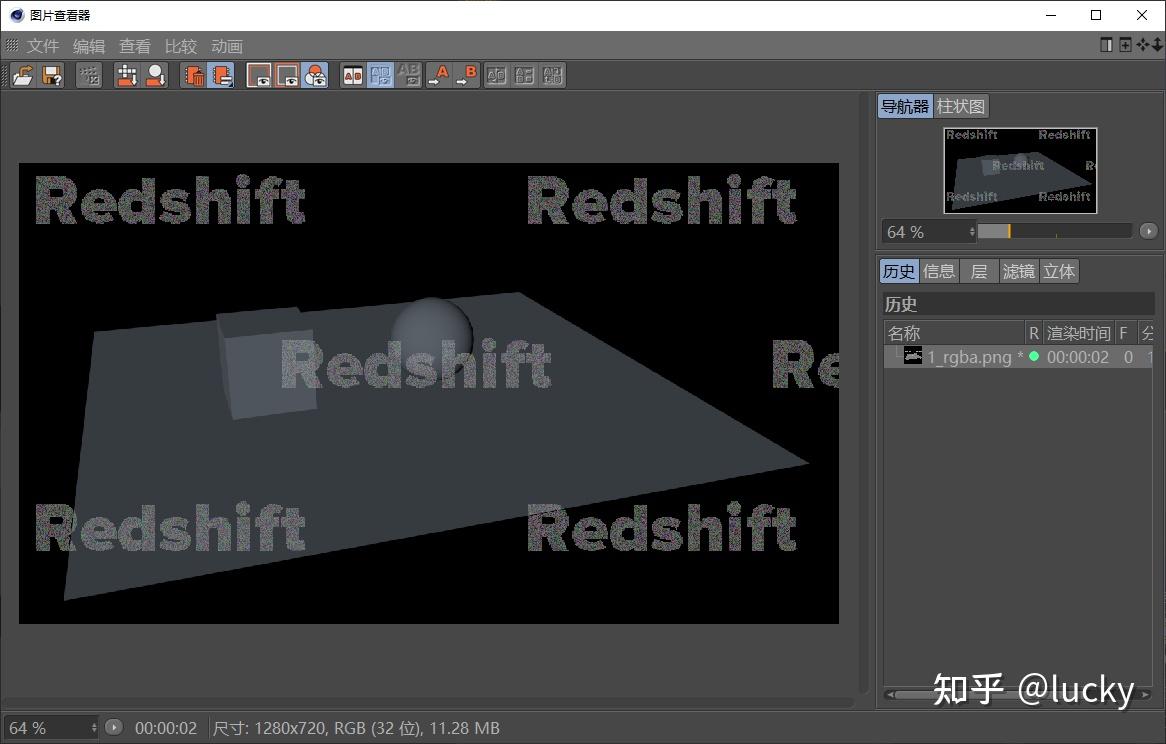
Task: Open an image file with the open icon
Action: click(24, 75)
